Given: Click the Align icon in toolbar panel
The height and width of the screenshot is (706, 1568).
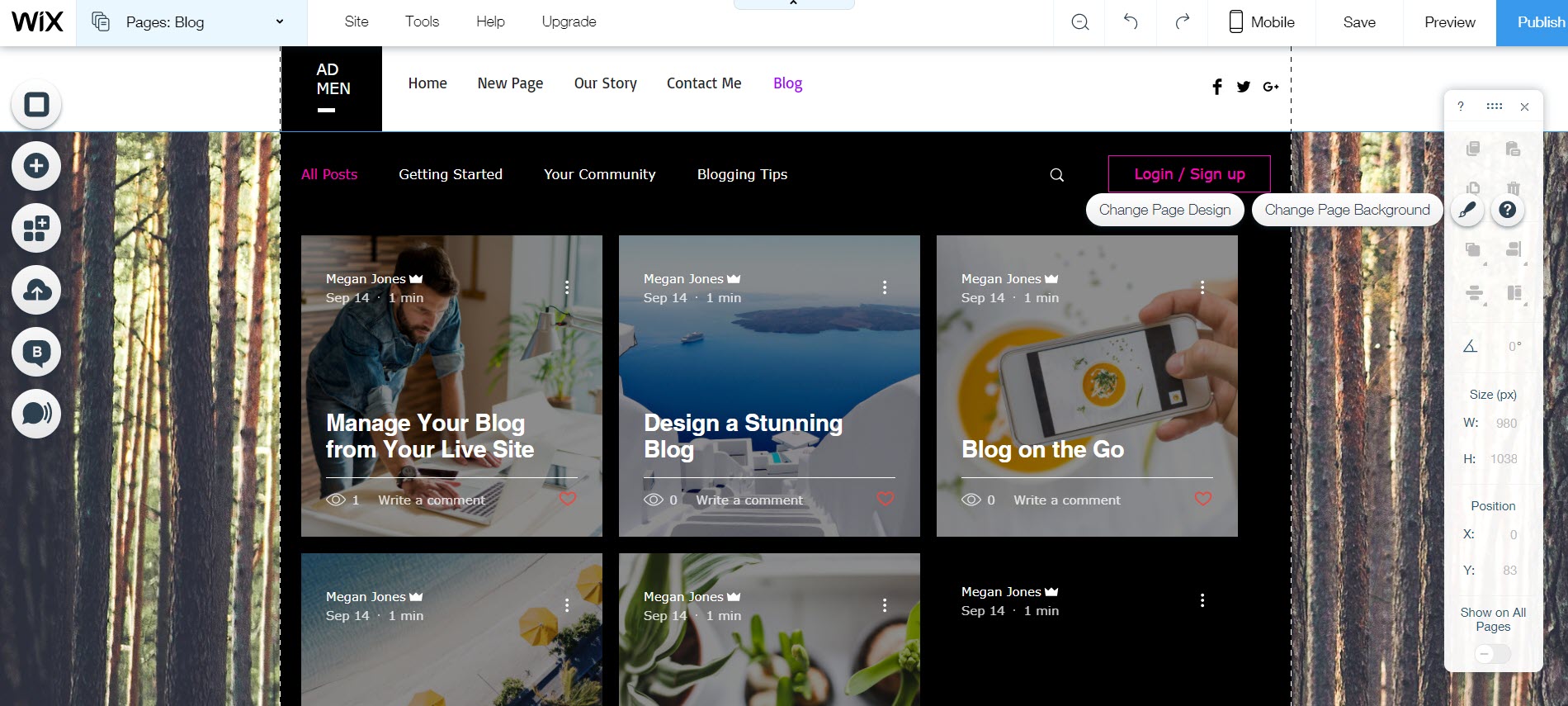Looking at the screenshot, I should click(1514, 249).
